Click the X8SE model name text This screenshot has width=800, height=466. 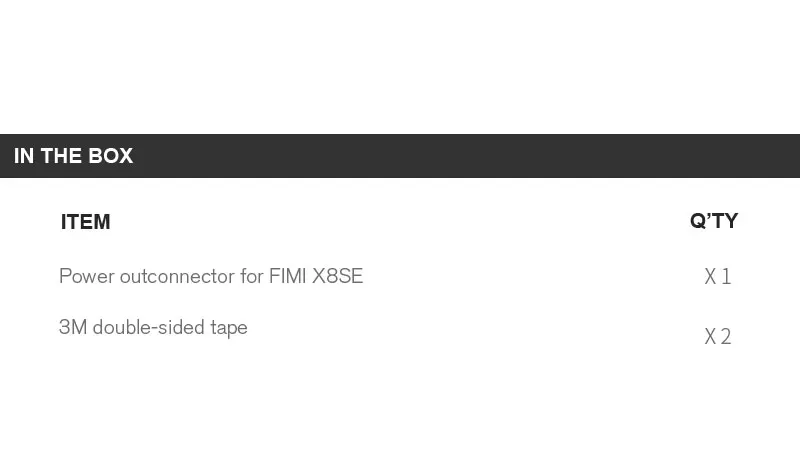coord(338,276)
